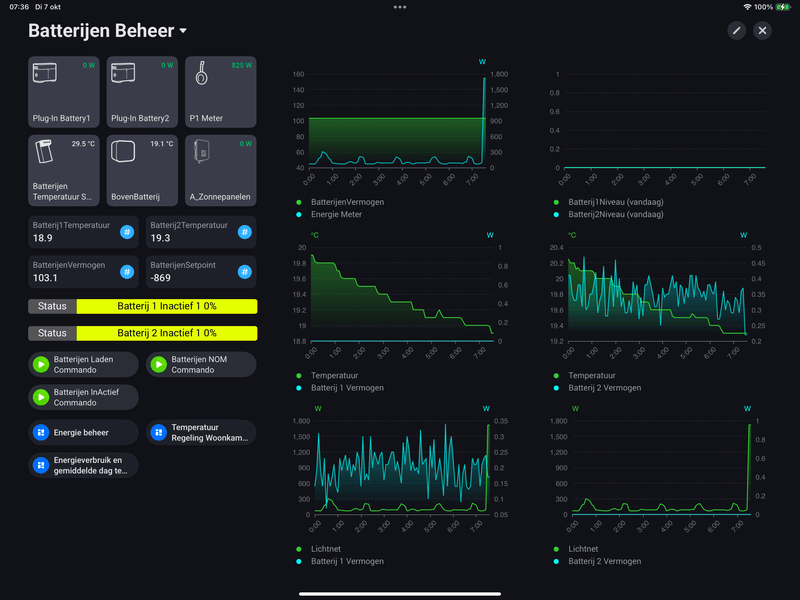Screen dimensions: 800x600
Task: Click the pencil edit dashboard icon
Action: pos(736,31)
